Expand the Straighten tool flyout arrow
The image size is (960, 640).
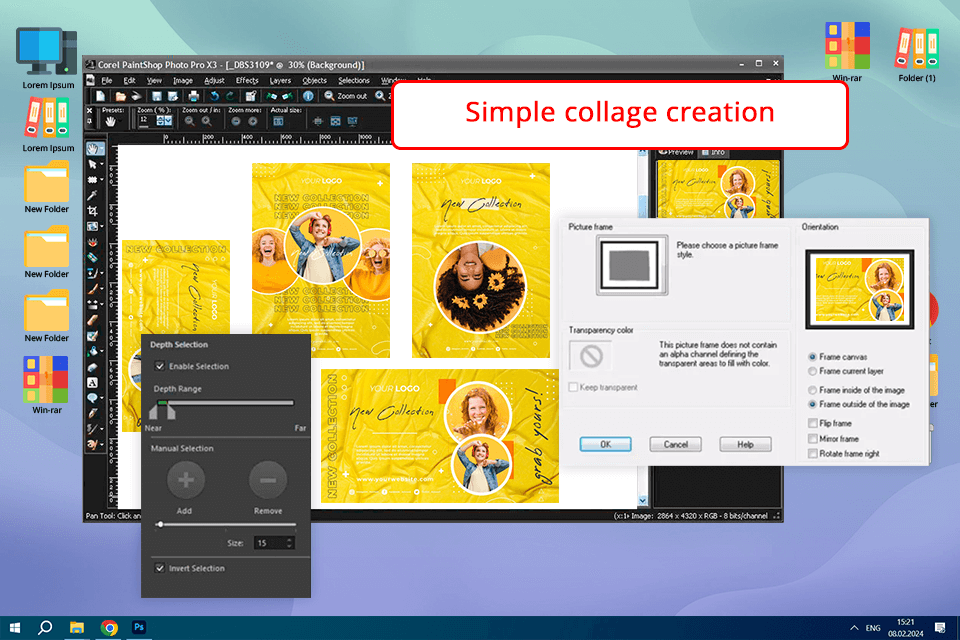pyautogui.click(x=102, y=227)
